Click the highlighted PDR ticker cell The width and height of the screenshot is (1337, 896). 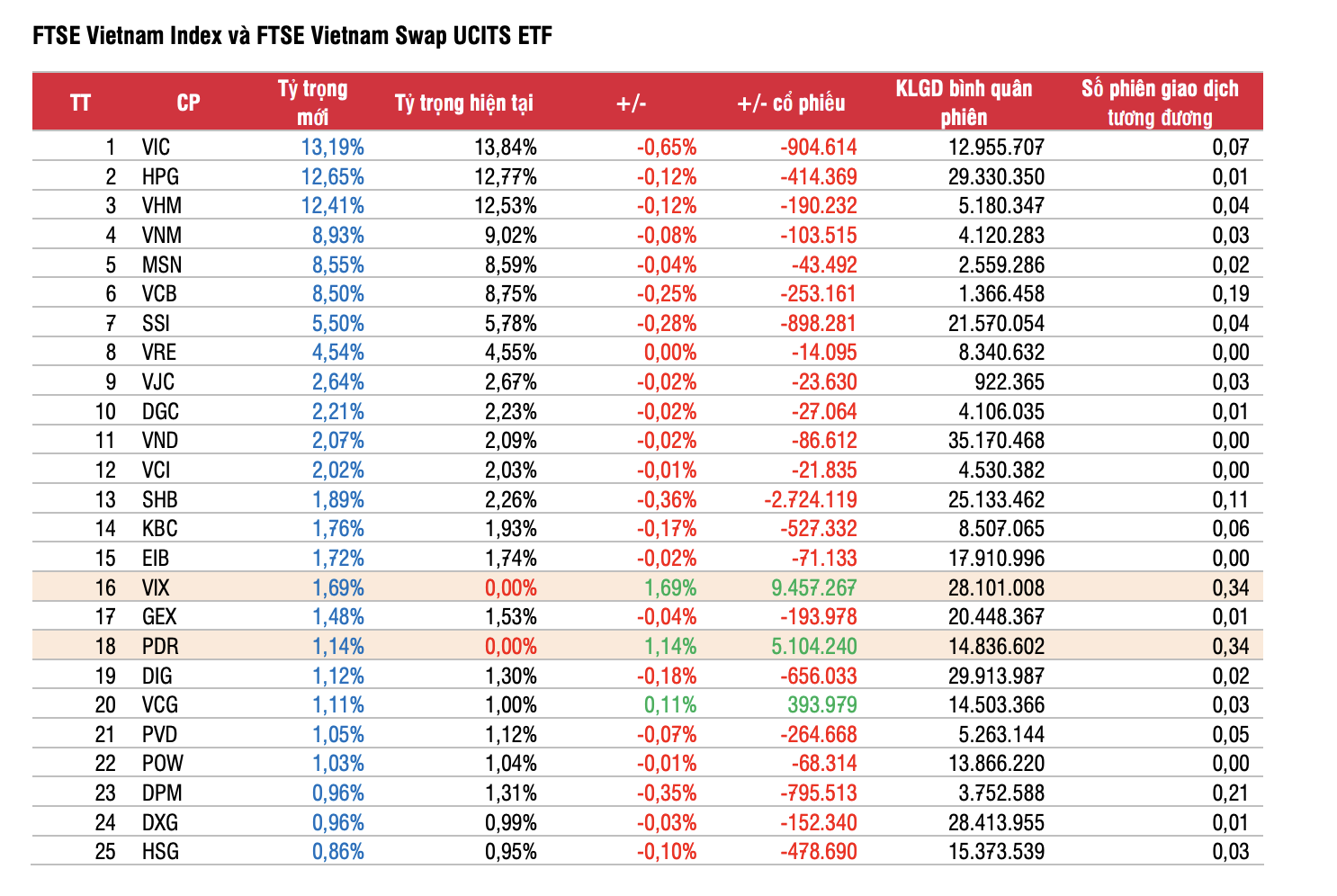(160, 647)
